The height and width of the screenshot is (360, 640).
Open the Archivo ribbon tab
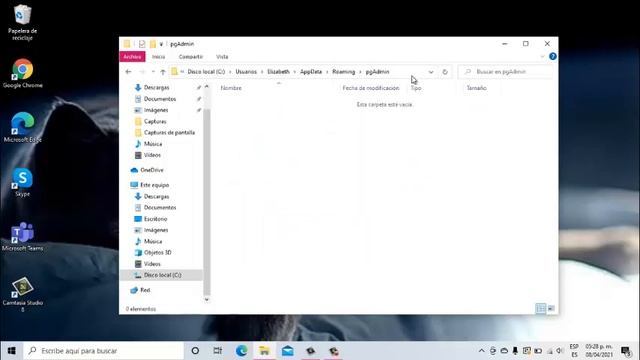pos(132,57)
